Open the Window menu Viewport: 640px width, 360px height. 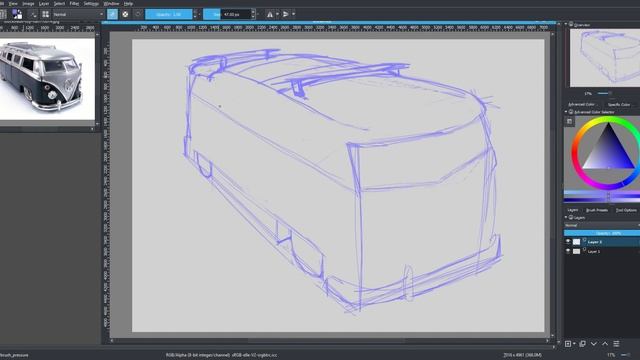point(111,3)
